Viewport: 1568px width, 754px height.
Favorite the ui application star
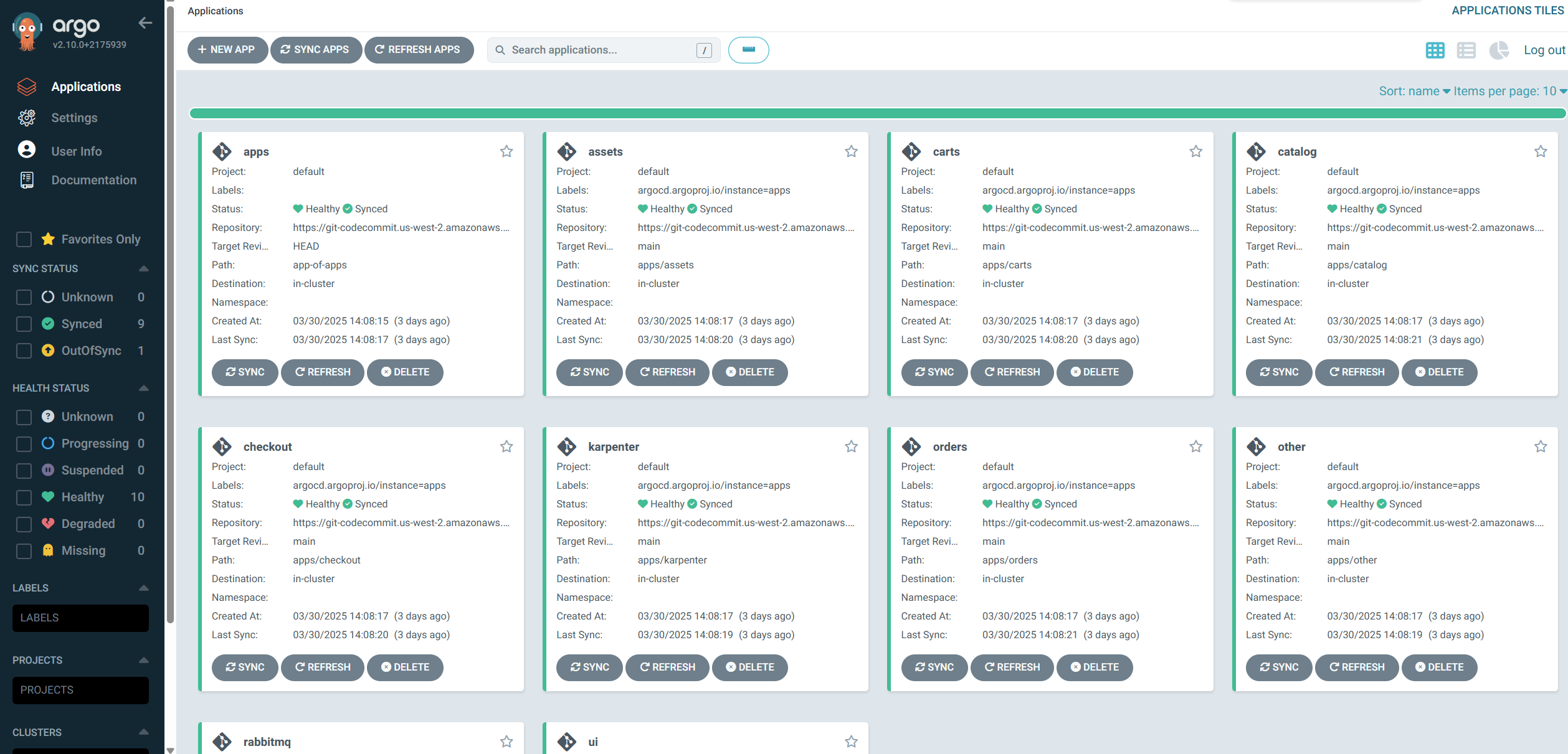coord(851,742)
